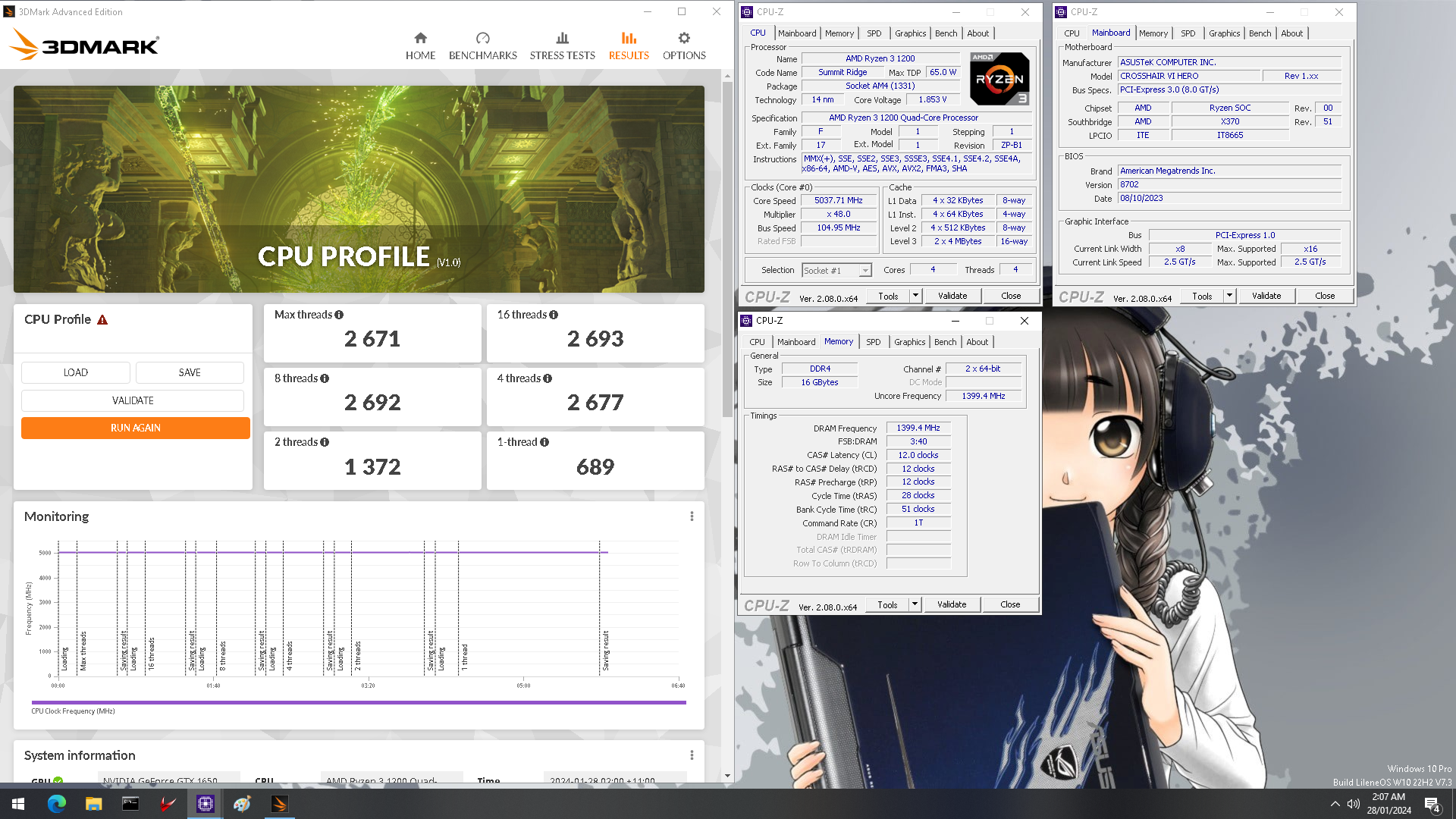Viewport: 1456px width, 819px height.
Task: Click Validate in CPU-Z Mainboard window
Action: coord(1266,296)
